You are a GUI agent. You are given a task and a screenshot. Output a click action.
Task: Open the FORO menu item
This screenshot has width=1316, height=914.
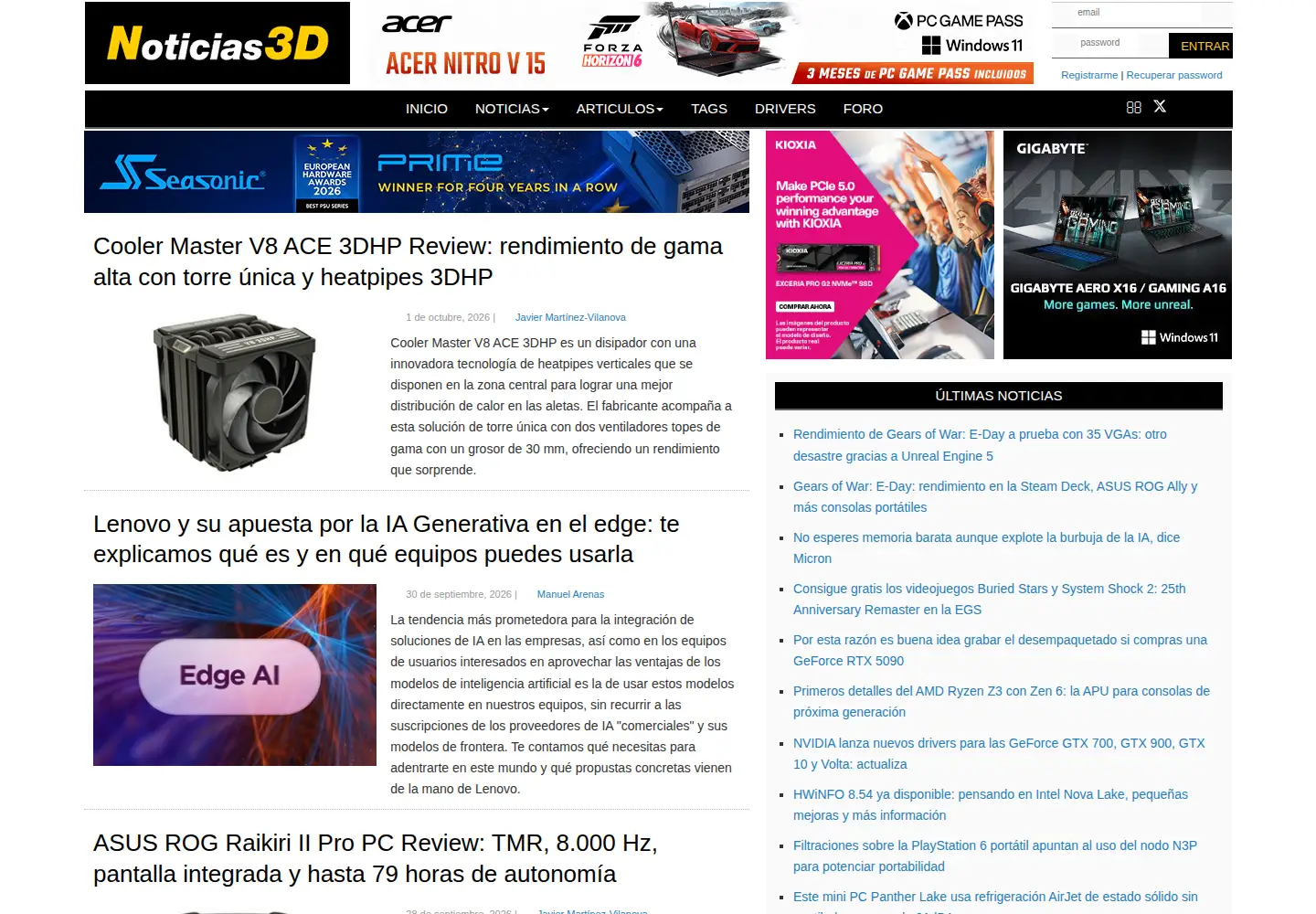pyautogui.click(x=863, y=109)
